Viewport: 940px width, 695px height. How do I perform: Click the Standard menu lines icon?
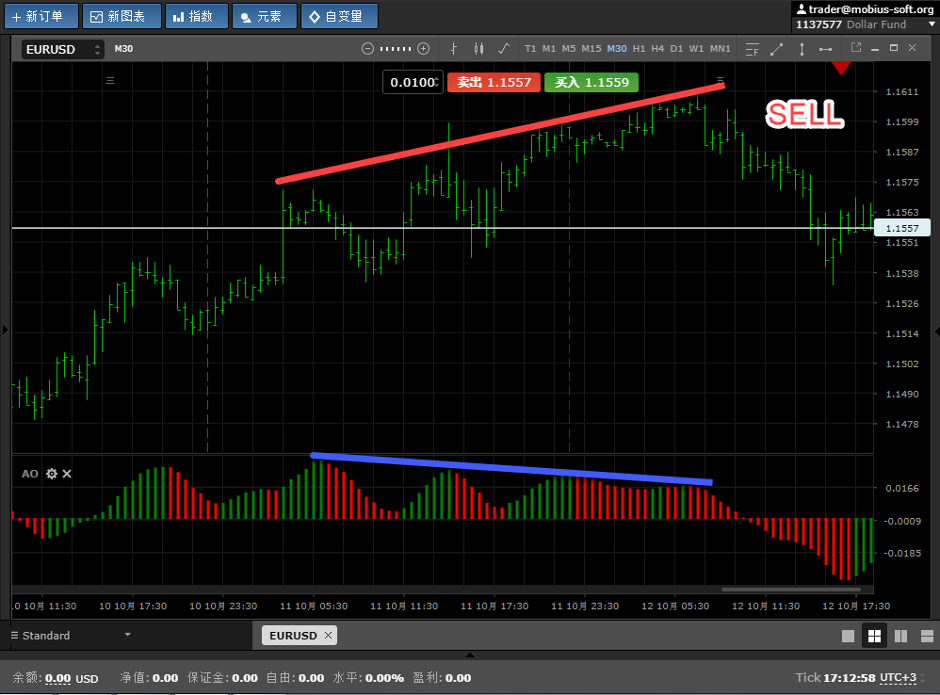point(14,635)
